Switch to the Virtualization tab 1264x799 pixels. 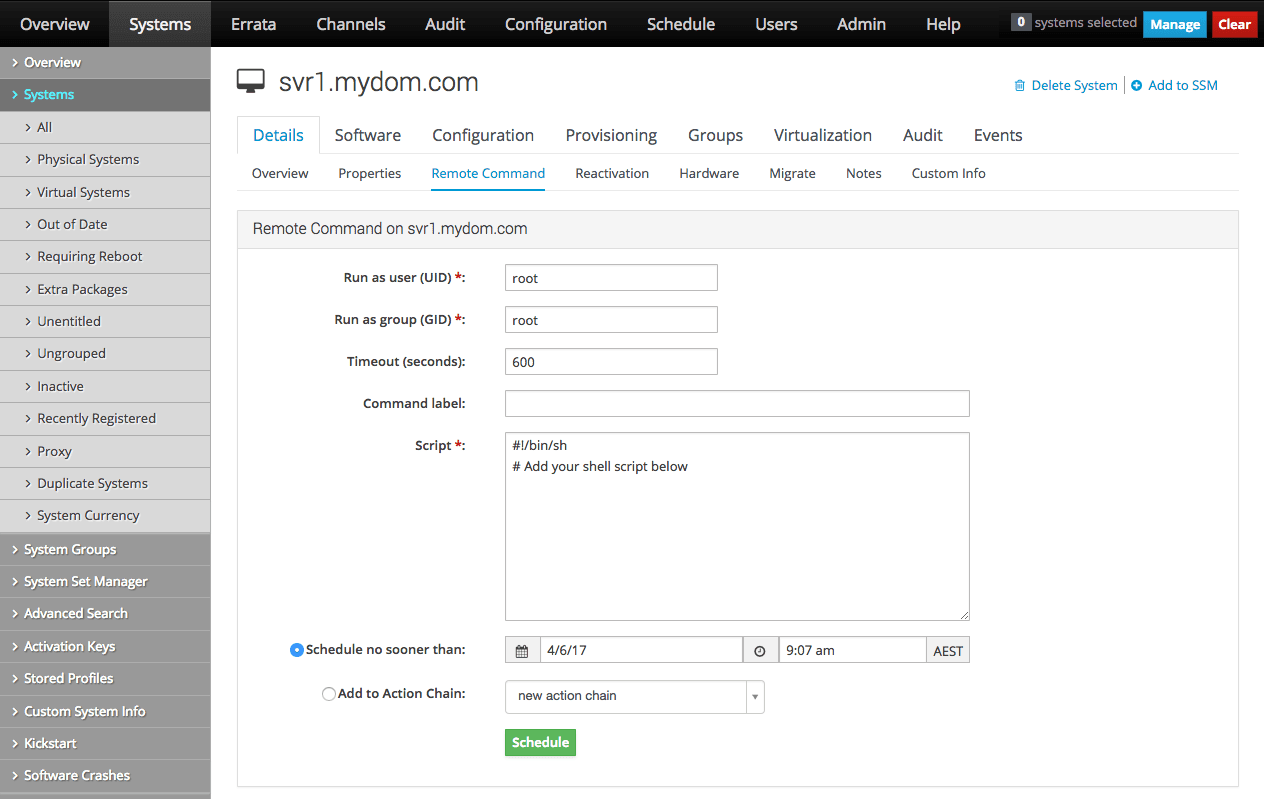[x=823, y=135]
